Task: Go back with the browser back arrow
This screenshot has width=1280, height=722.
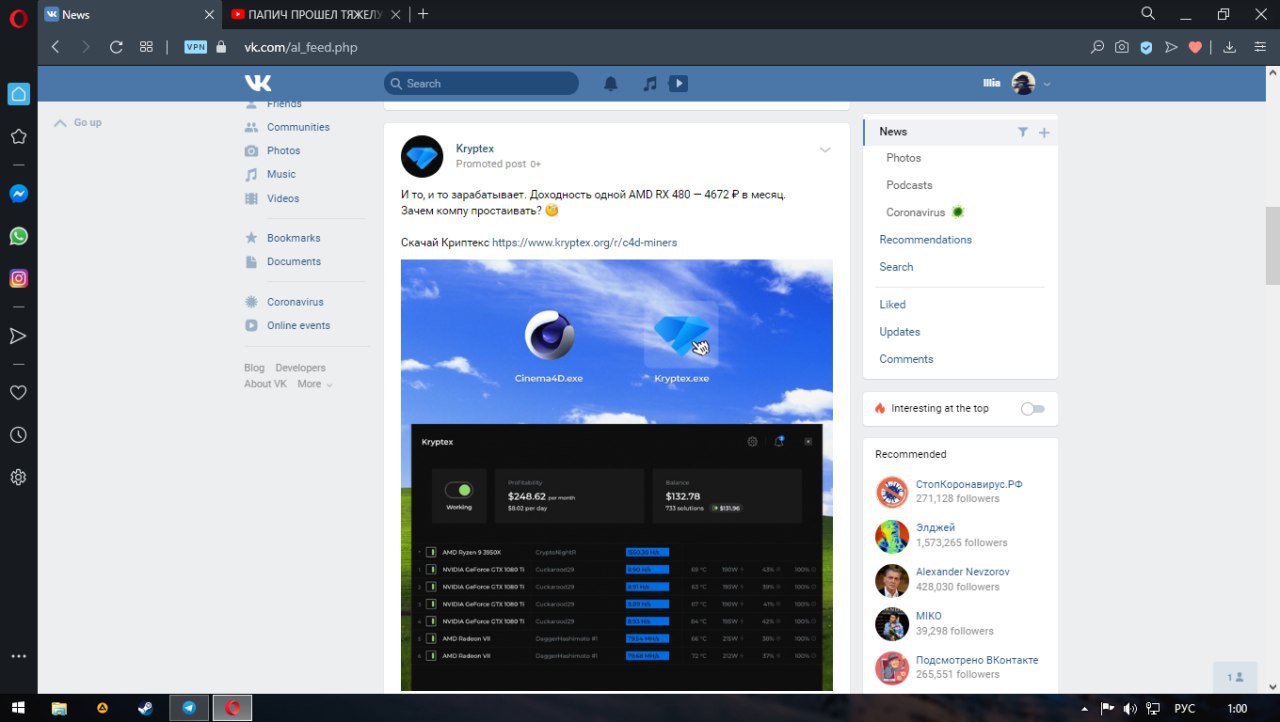Action: 55,47
